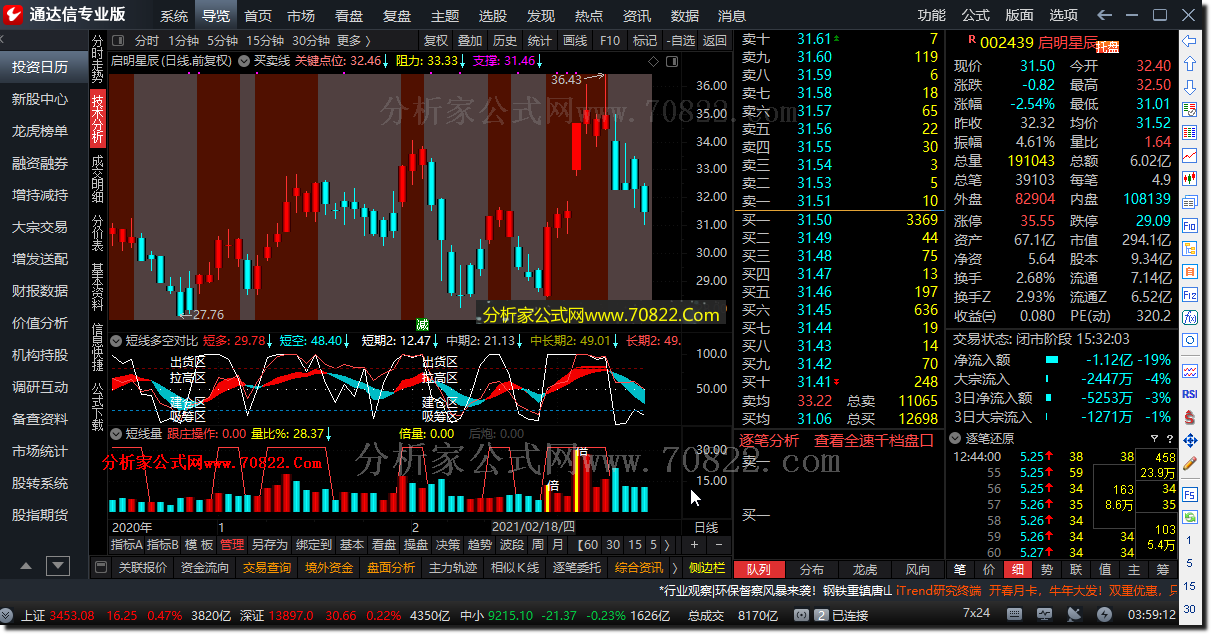Toggle the 侧边栏 sidebar button

[707, 568]
